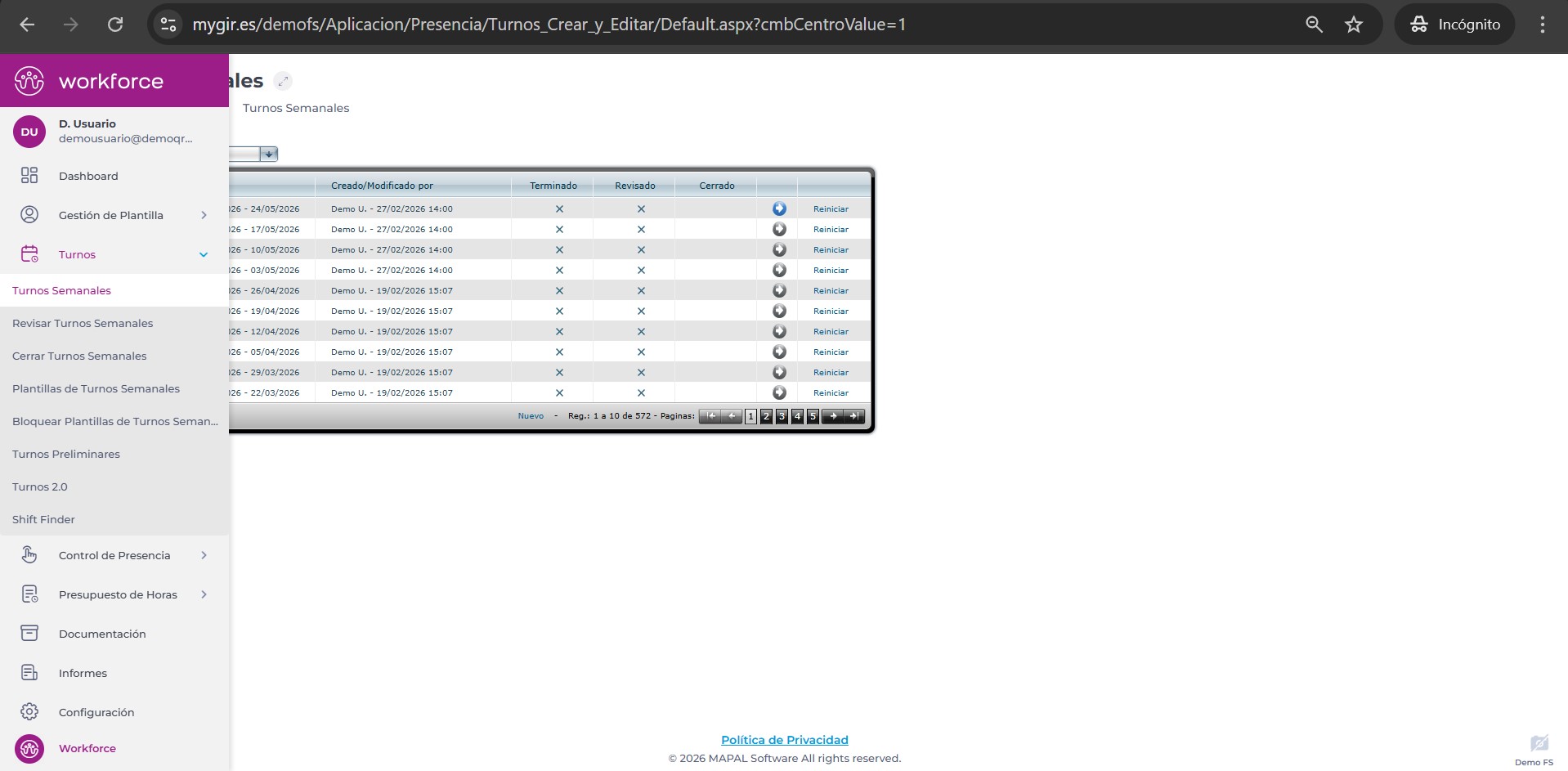
Task: Collapse the Turnos menu section
Action: pos(204,254)
